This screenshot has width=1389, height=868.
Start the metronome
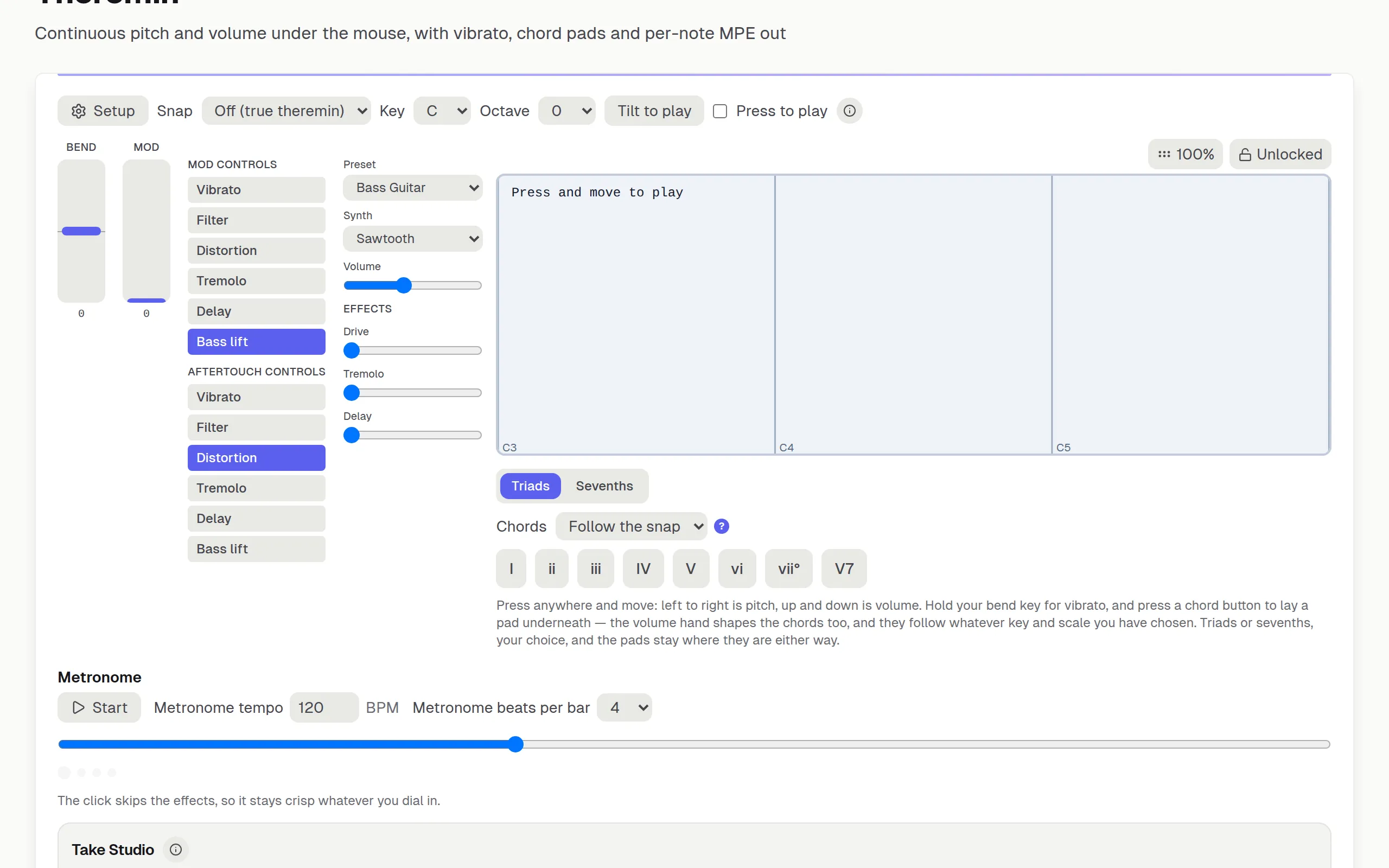(99, 708)
